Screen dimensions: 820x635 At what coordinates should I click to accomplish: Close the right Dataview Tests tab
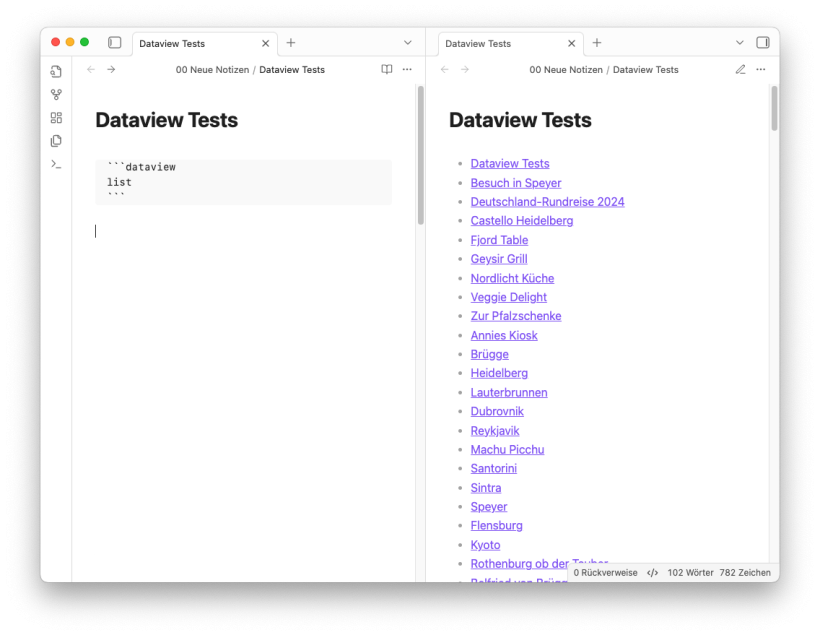pos(572,43)
